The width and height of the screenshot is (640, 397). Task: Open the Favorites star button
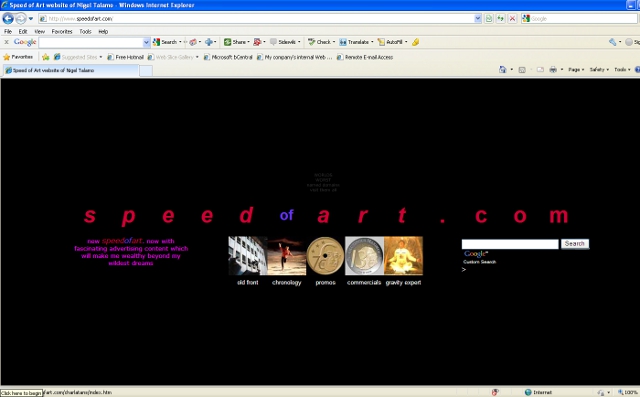[x=18, y=57]
